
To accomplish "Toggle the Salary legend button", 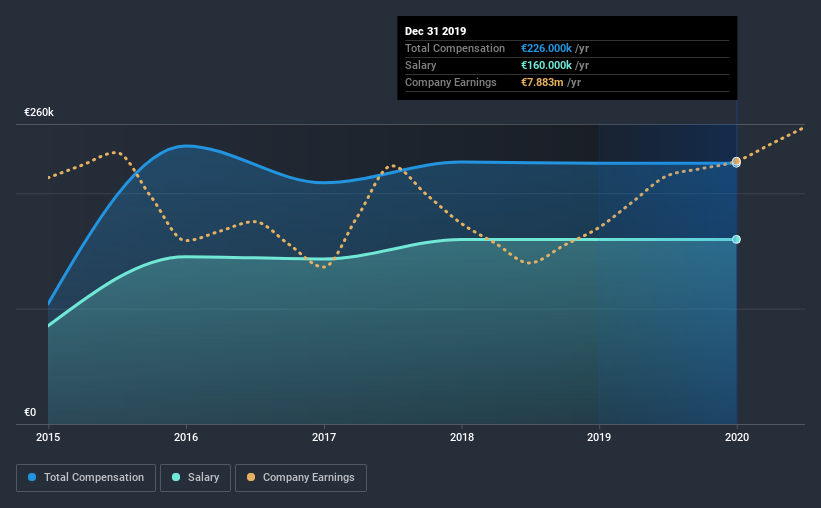I will pos(195,478).
